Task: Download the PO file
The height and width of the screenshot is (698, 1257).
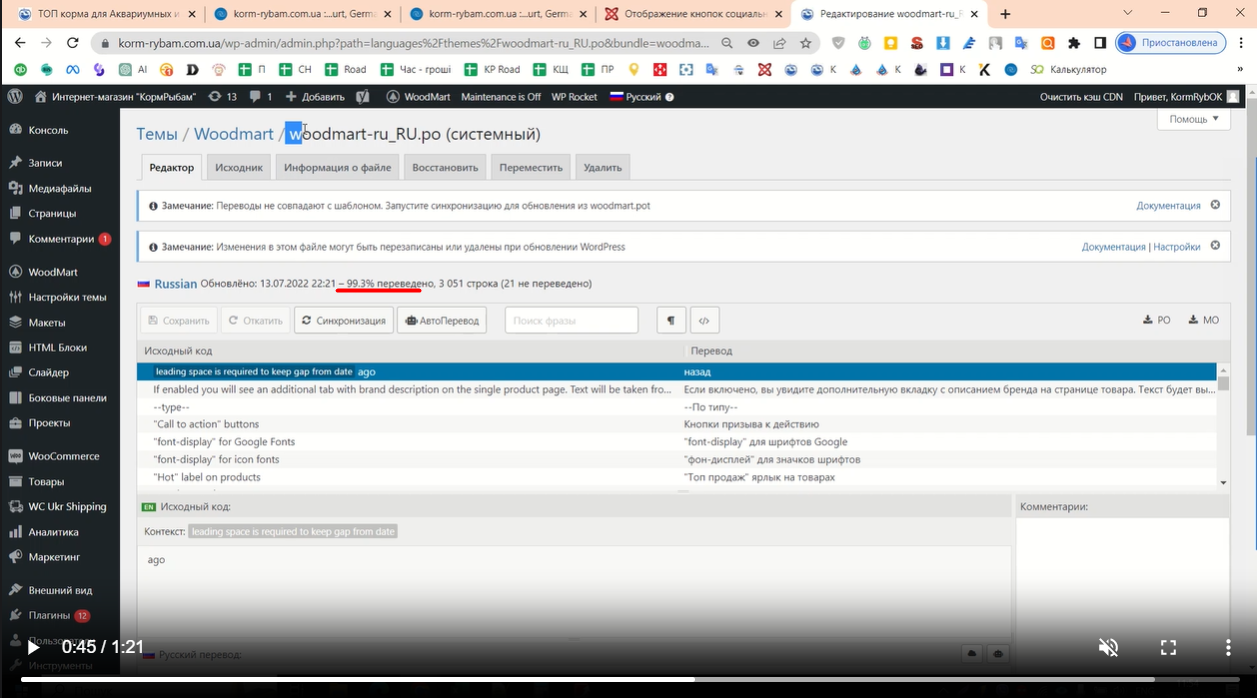Action: (x=1156, y=320)
